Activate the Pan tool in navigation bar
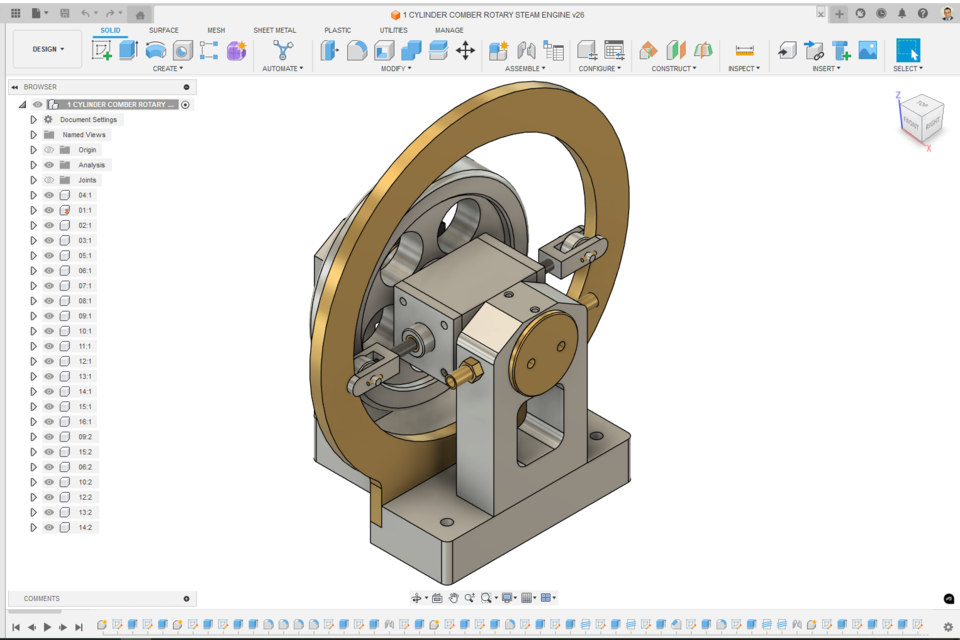The width and height of the screenshot is (960, 640). [452, 597]
